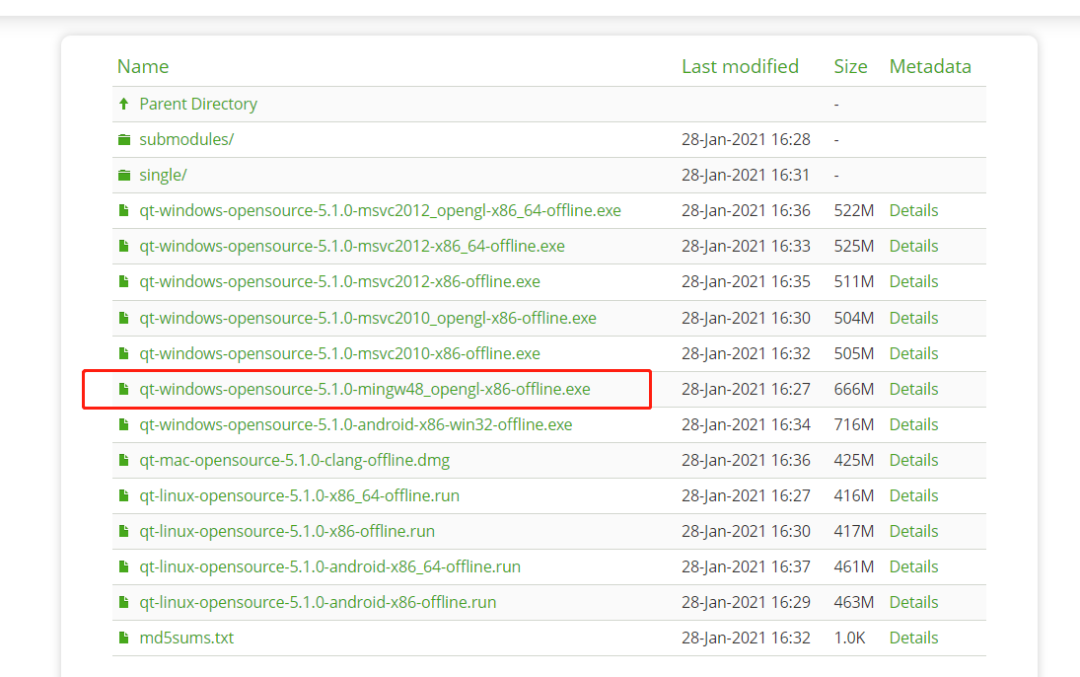Screen dimensions: 1080x677
Task: Open Details for msvc2012-x86-offline.exe
Action: 914,282
